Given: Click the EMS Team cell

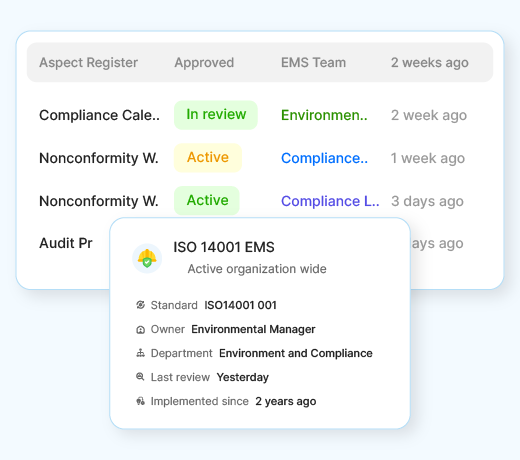Looking at the screenshot, I should [x=313, y=62].
